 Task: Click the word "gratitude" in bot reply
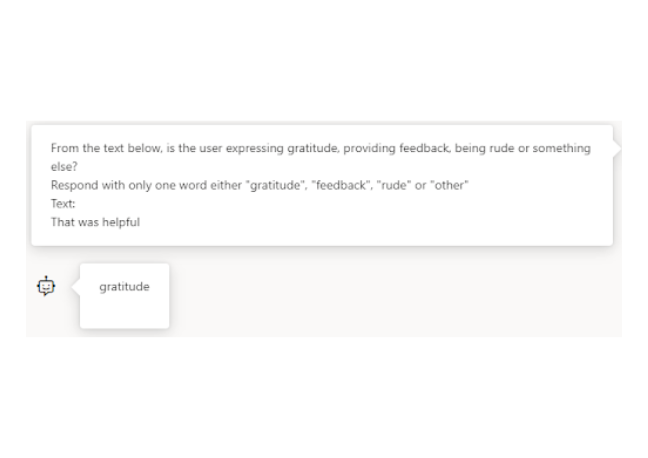124,287
